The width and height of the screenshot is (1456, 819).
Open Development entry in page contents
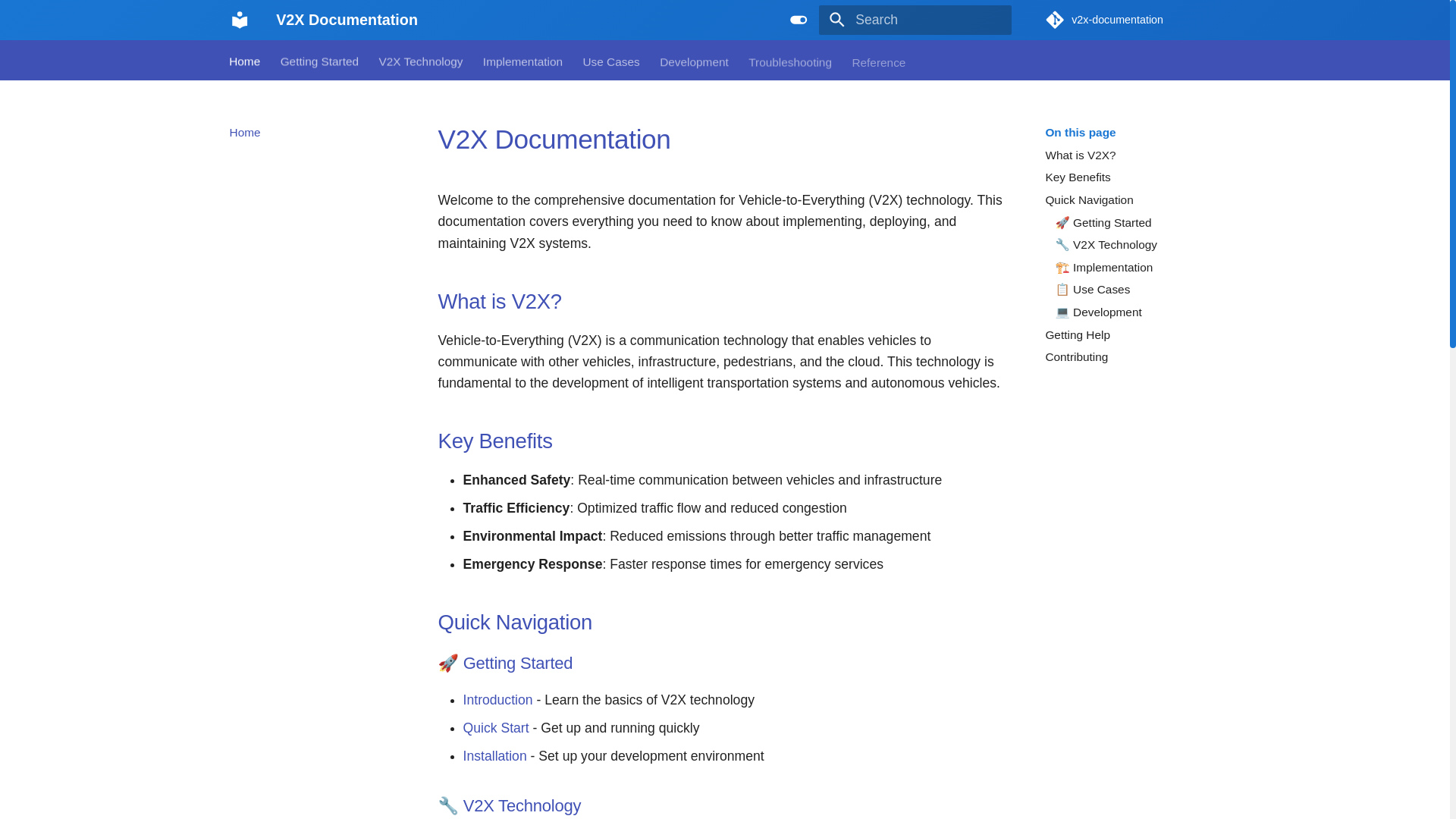(1098, 312)
